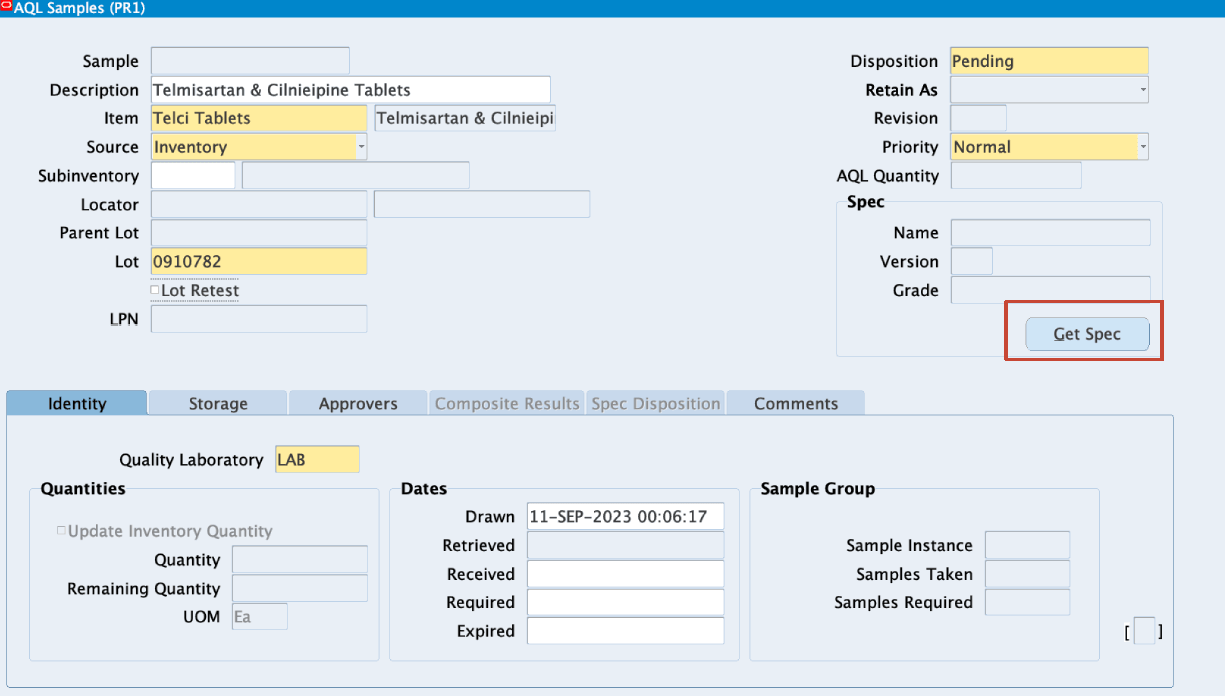
Task: Focus the Quantity field
Action: pyautogui.click(x=300, y=559)
